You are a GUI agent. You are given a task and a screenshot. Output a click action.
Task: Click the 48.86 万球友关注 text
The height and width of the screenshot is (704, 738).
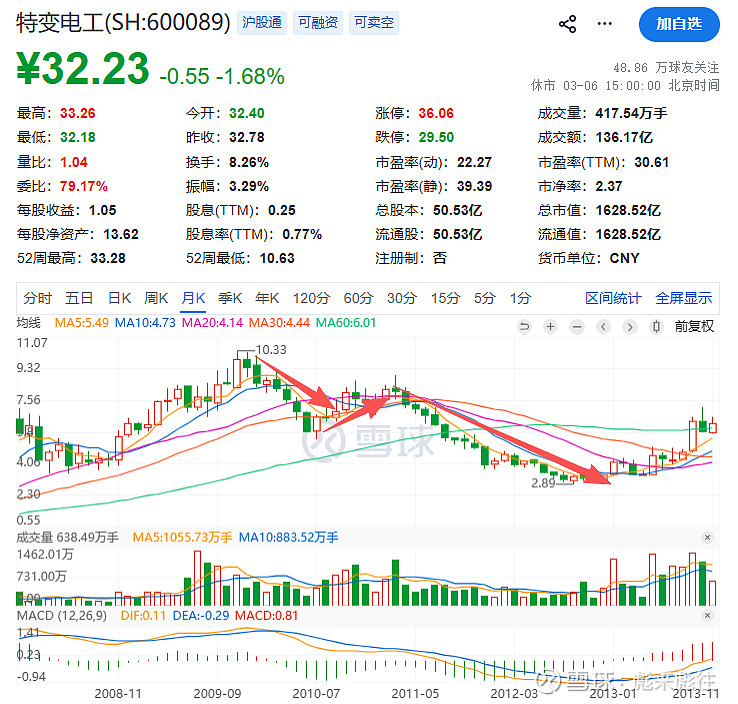tap(666, 68)
